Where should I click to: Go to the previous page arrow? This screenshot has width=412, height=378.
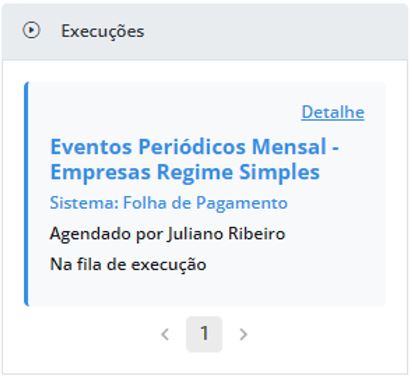point(165,334)
